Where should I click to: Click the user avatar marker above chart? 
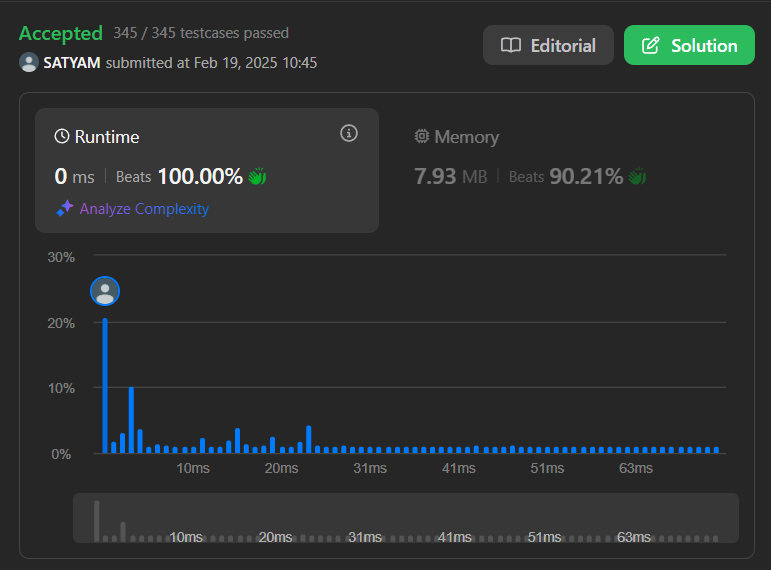(105, 291)
